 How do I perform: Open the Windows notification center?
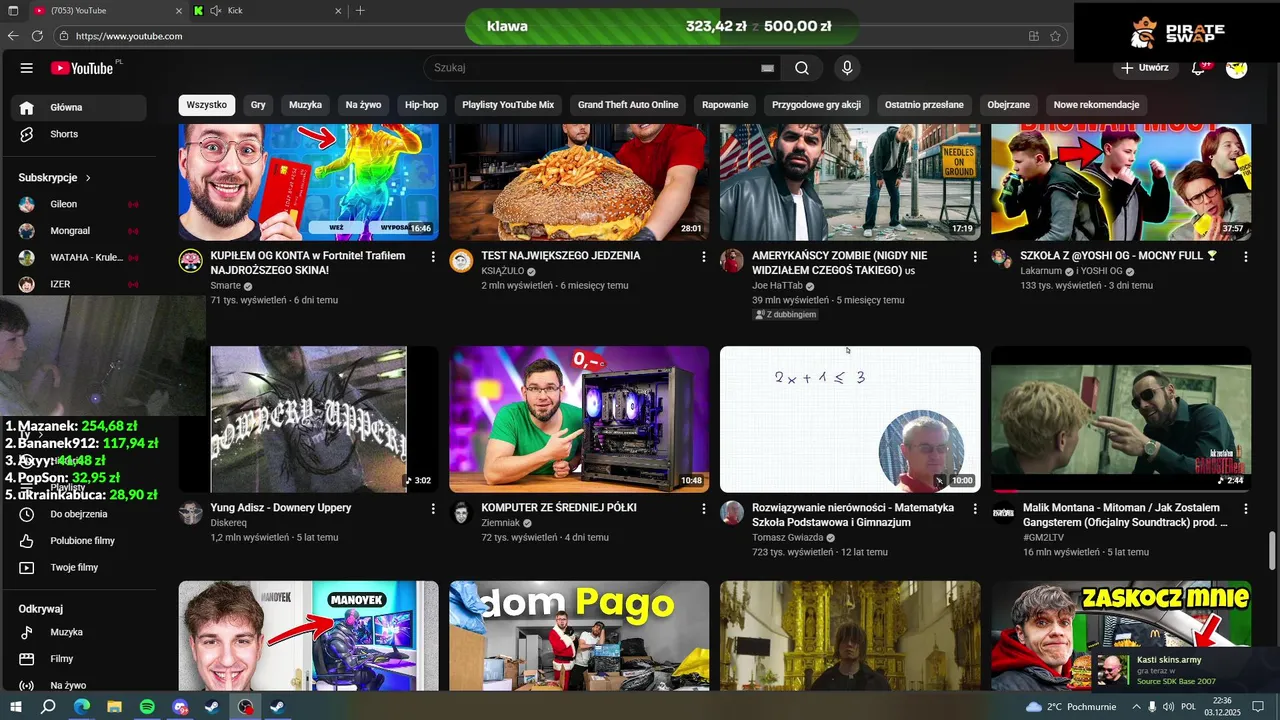click(x=1258, y=707)
